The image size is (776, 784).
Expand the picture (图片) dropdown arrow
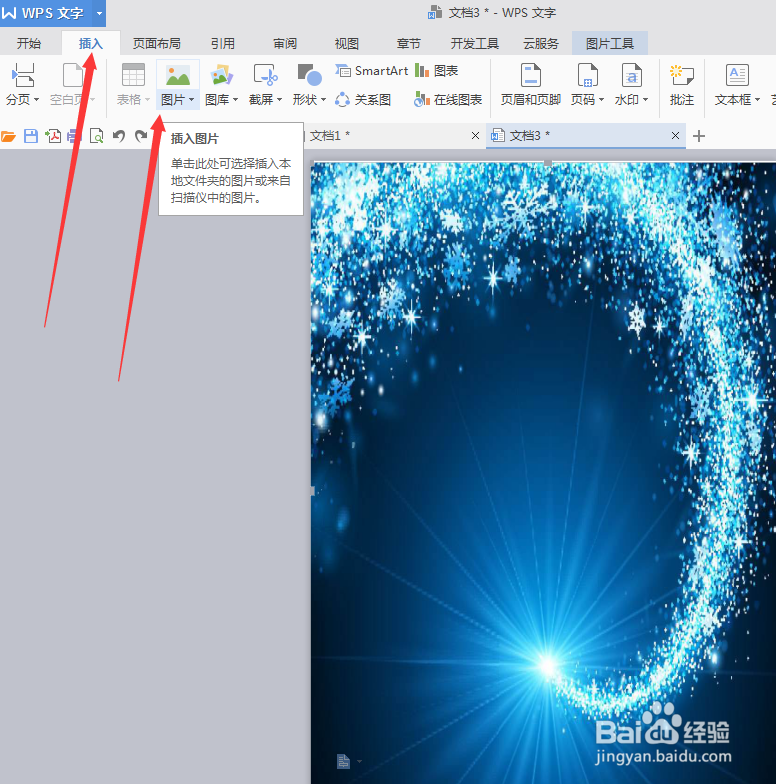(192, 100)
